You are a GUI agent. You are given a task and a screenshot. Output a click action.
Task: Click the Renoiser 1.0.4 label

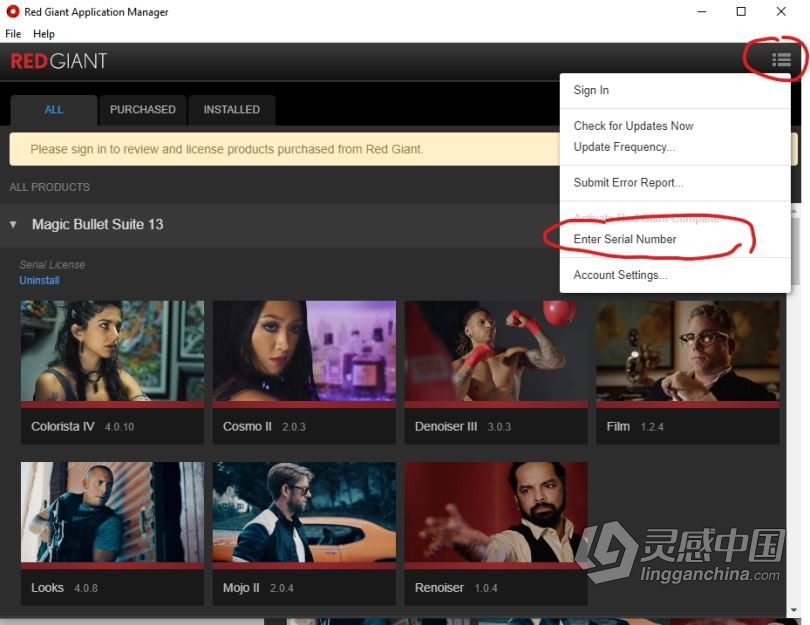pyautogui.click(x=456, y=588)
